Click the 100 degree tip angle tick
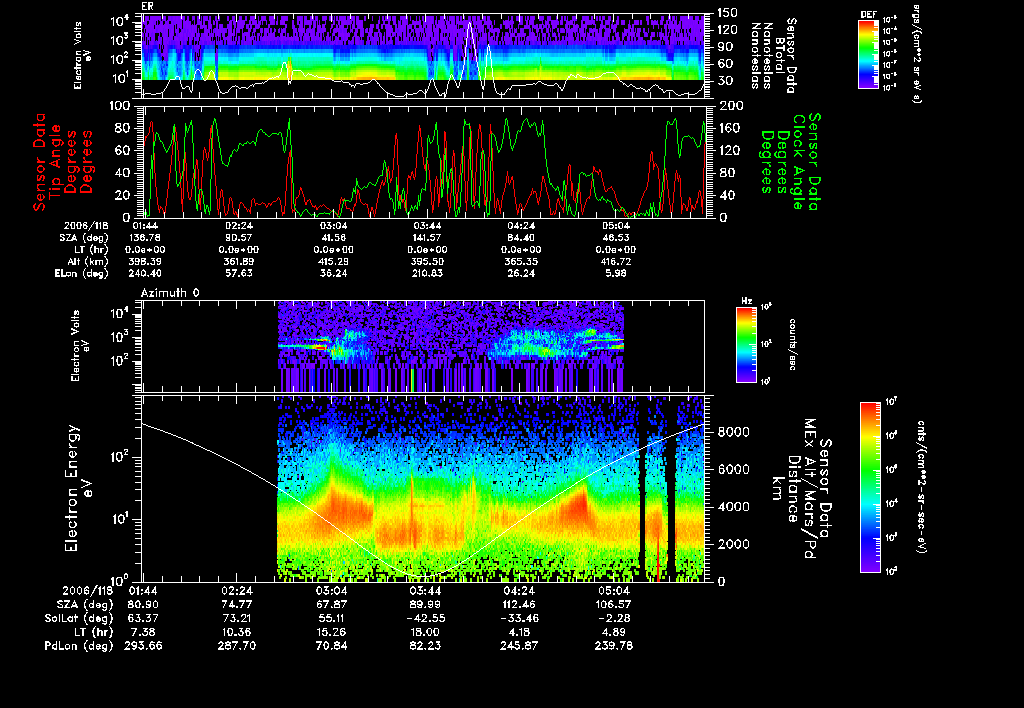This screenshot has width=1024, height=708. [x=121, y=106]
